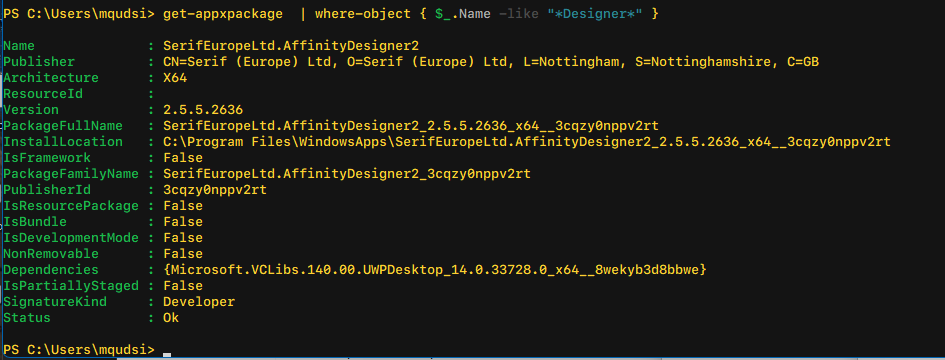Click the IsBundle False value
This screenshot has height=360, width=945.
(183, 222)
